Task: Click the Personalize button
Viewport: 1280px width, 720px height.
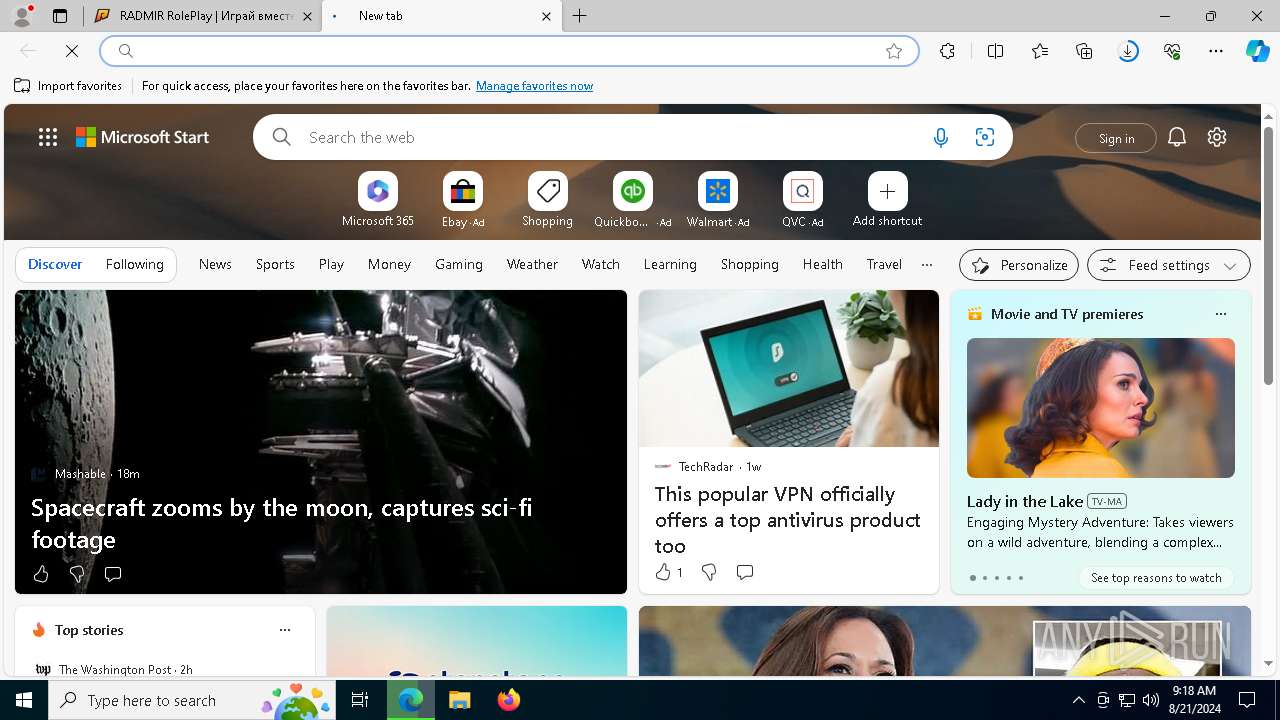Action: coord(1019,265)
